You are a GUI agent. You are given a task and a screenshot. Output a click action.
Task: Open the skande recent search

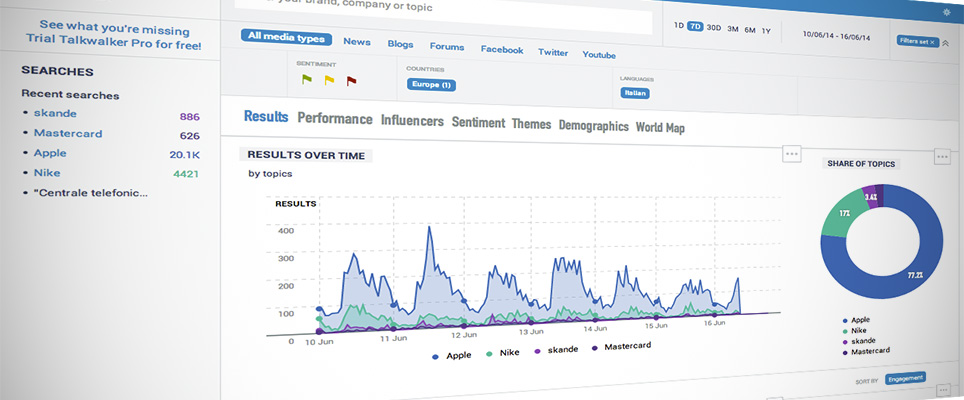tap(55, 114)
